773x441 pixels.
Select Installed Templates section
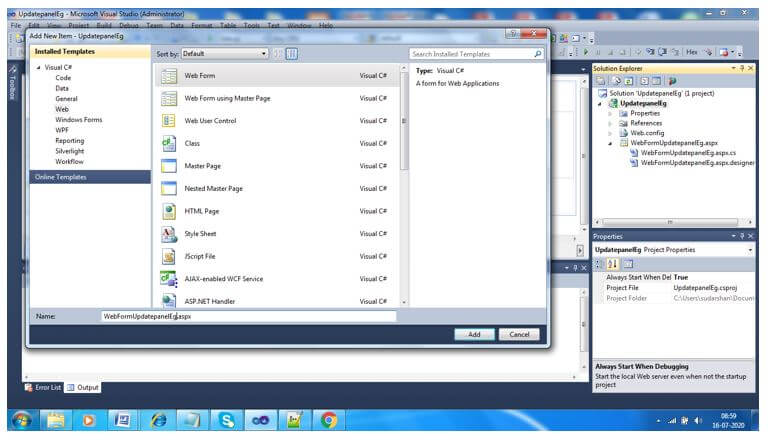tap(90, 51)
